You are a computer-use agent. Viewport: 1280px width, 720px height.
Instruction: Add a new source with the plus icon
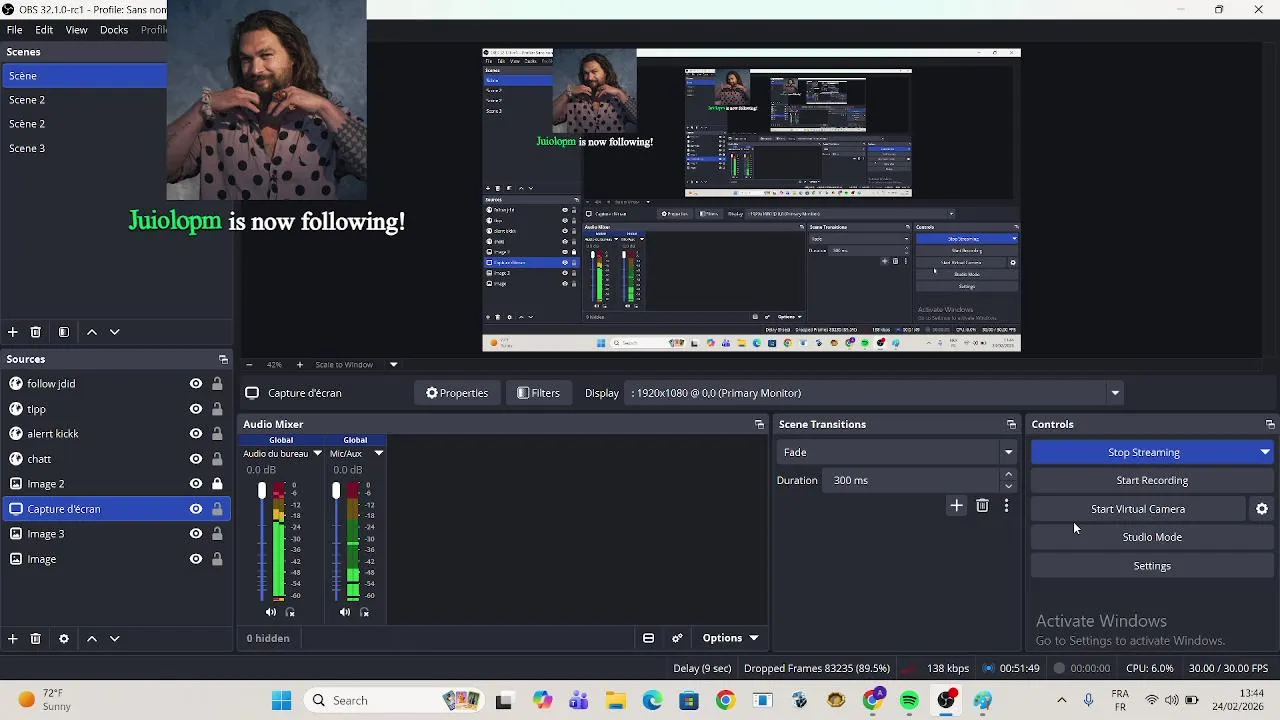coord(12,638)
